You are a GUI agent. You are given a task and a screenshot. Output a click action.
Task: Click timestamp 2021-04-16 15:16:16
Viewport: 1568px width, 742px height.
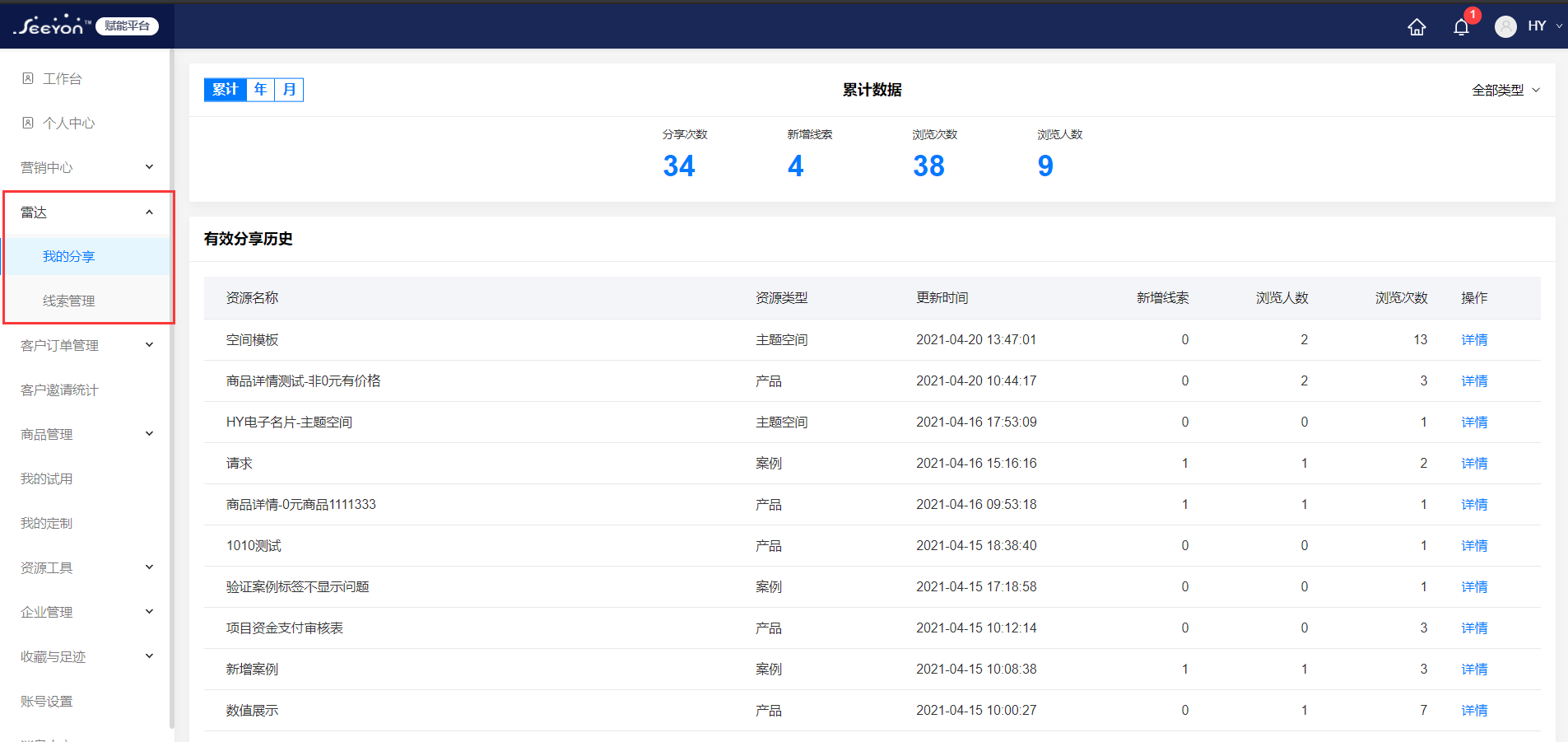(x=976, y=463)
